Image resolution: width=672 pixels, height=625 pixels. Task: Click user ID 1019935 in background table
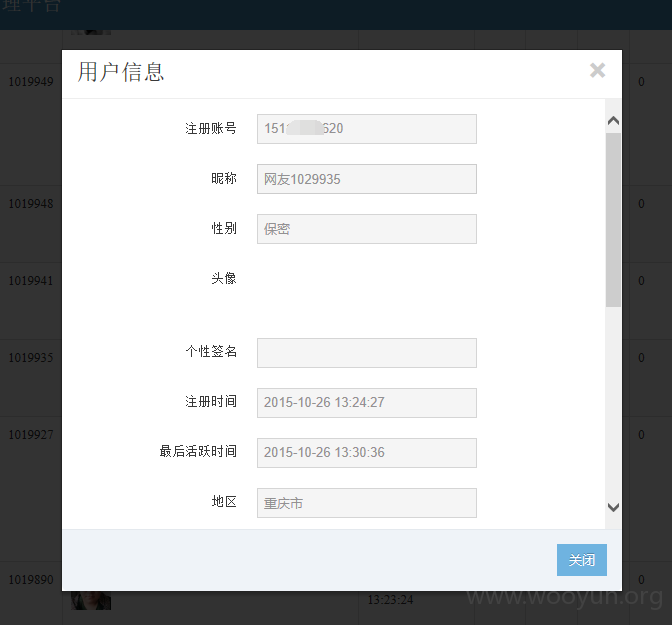click(31, 358)
